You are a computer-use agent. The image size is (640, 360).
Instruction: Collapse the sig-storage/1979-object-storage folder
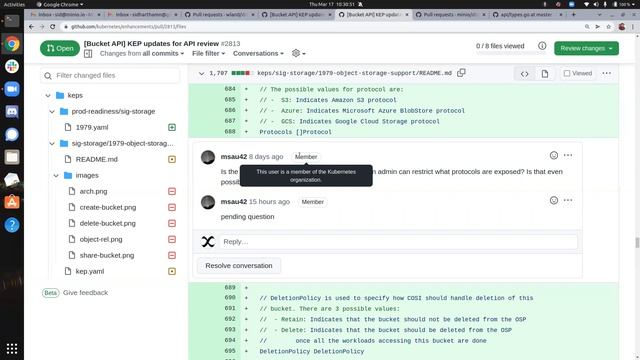(52, 144)
